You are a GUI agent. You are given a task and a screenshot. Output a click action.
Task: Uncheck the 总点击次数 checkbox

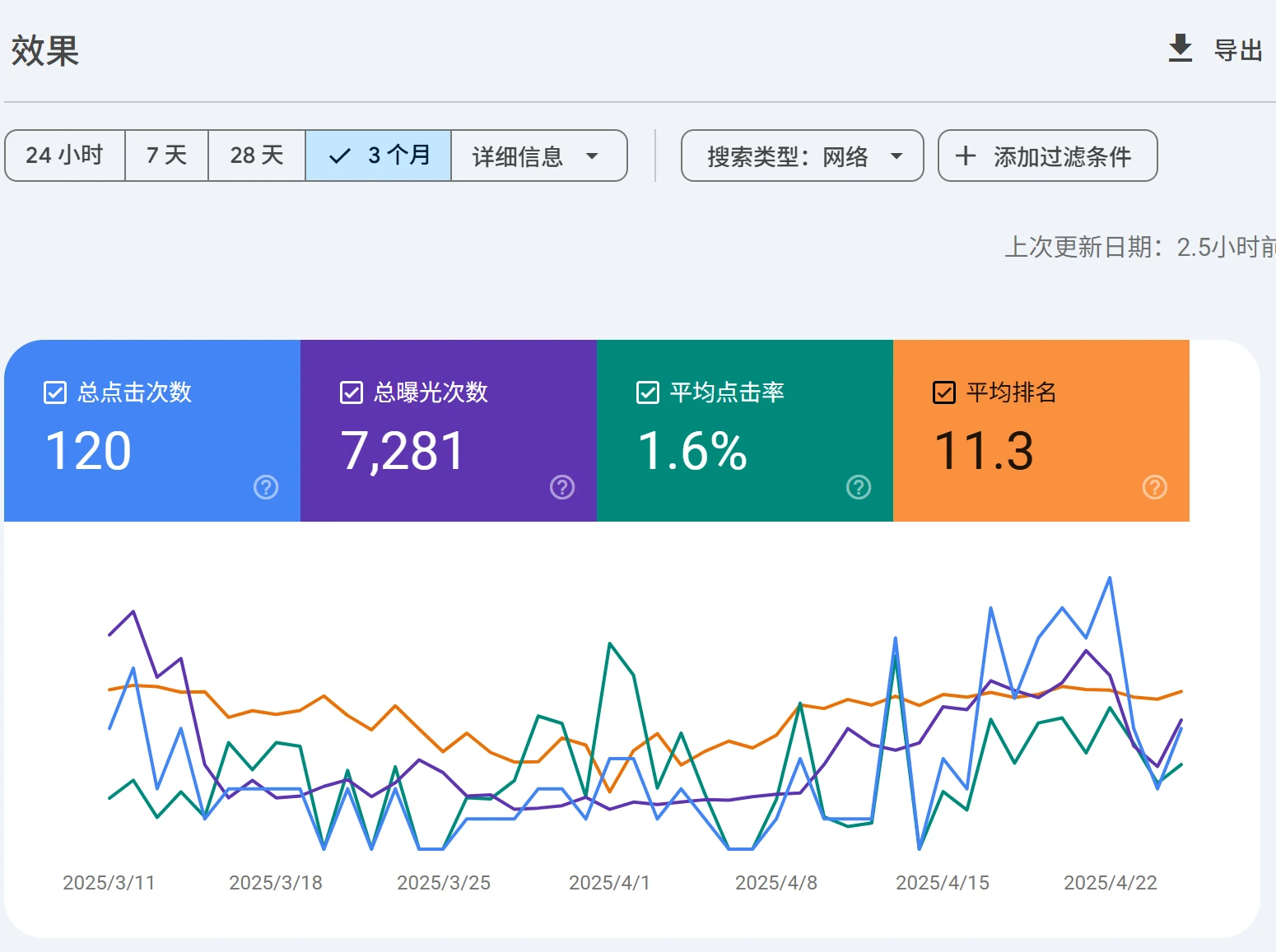pyautogui.click(x=55, y=392)
